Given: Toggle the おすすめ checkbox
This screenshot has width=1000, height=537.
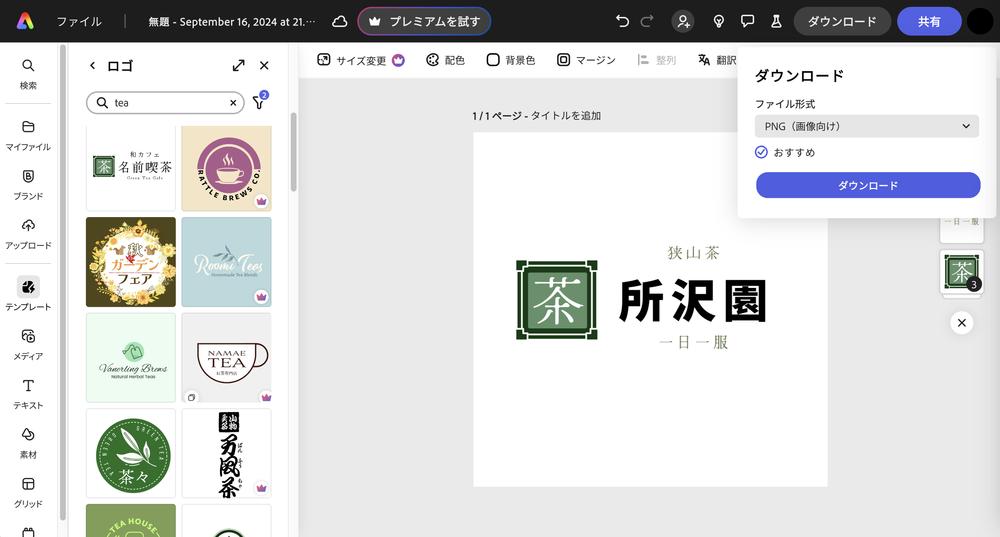Looking at the screenshot, I should 761,152.
